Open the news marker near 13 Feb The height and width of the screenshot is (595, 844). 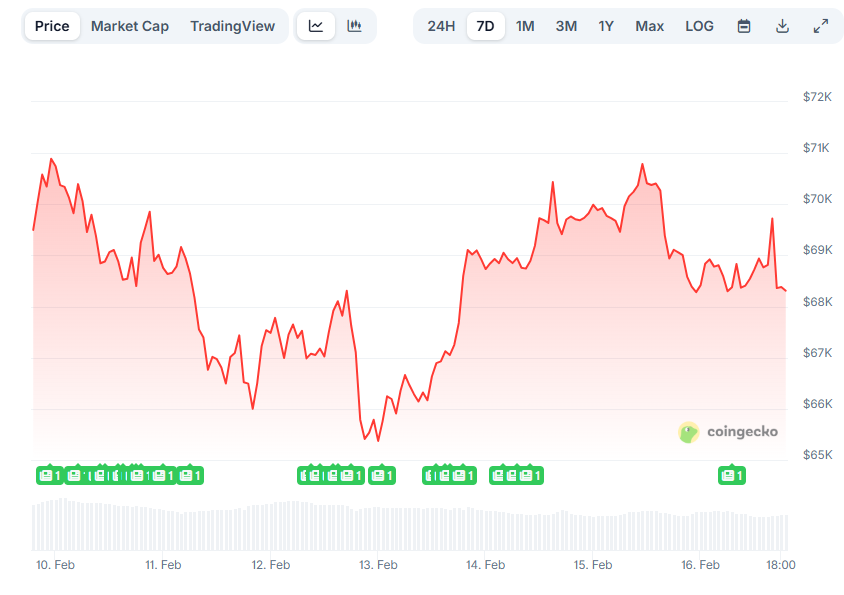pyautogui.click(x=381, y=475)
